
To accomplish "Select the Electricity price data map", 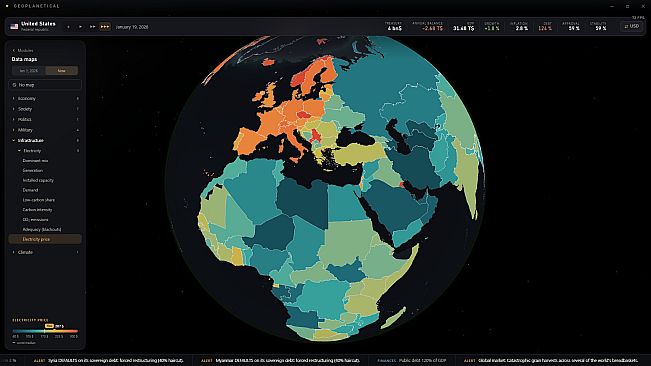I will tap(45, 239).
